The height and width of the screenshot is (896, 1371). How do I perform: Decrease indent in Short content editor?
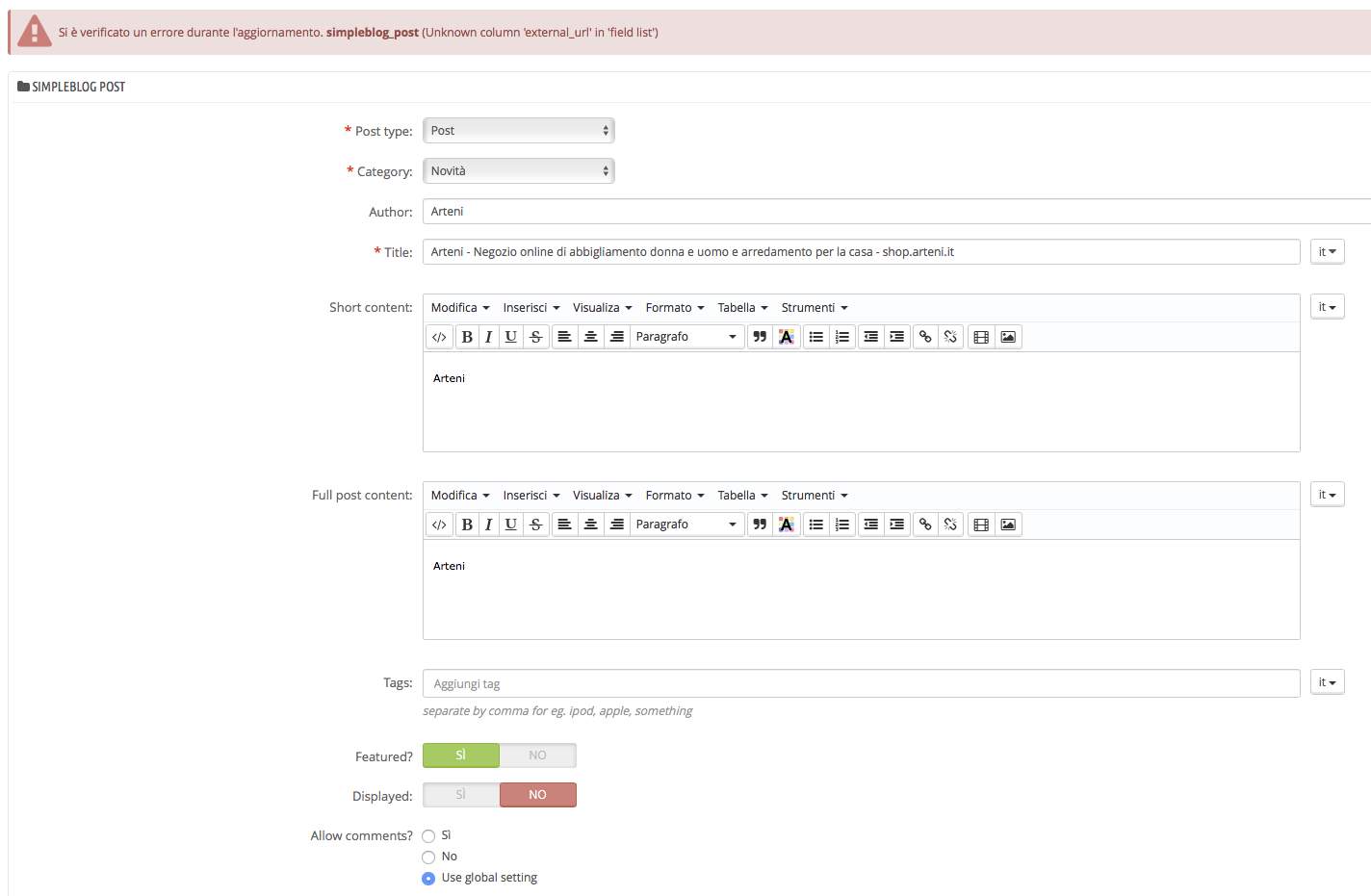tap(871, 337)
